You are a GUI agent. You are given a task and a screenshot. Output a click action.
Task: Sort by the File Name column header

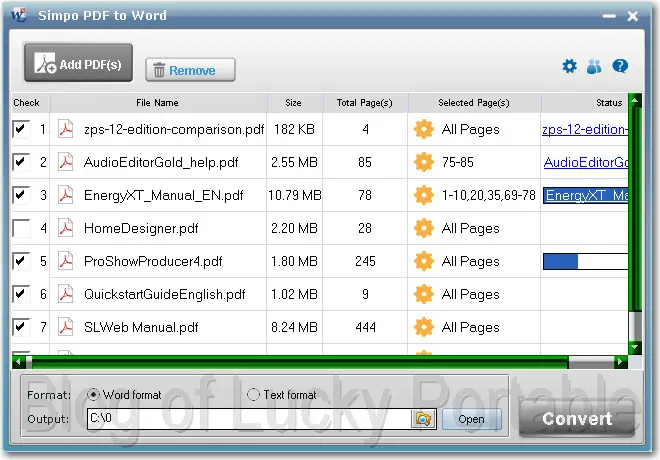[157, 103]
